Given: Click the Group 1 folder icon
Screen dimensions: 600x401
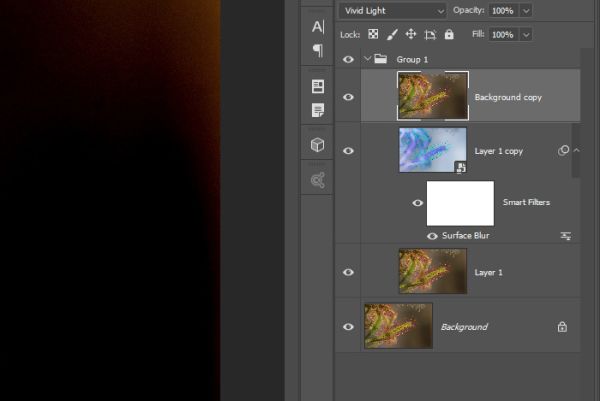Looking at the screenshot, I should (380, 59).
